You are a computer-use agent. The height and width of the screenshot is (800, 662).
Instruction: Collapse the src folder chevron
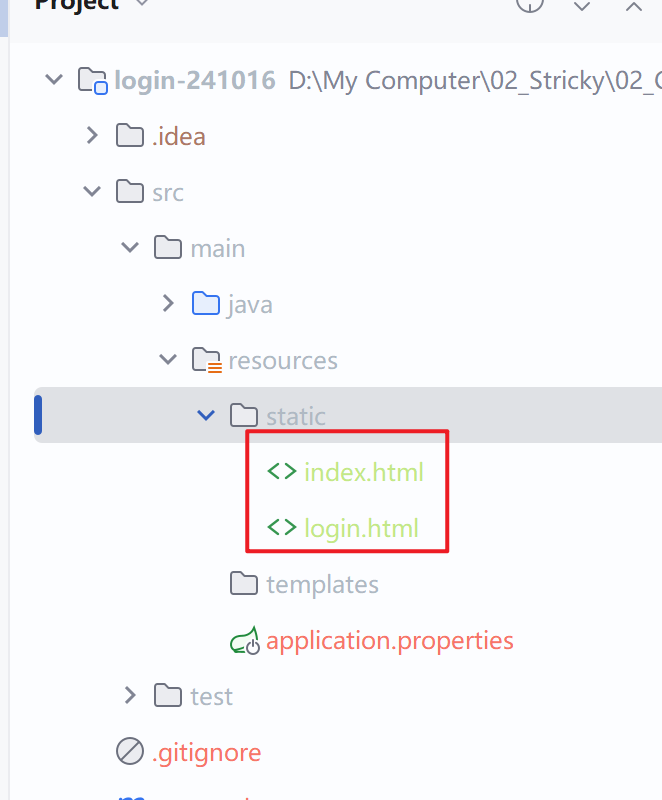tap(92, 191)
